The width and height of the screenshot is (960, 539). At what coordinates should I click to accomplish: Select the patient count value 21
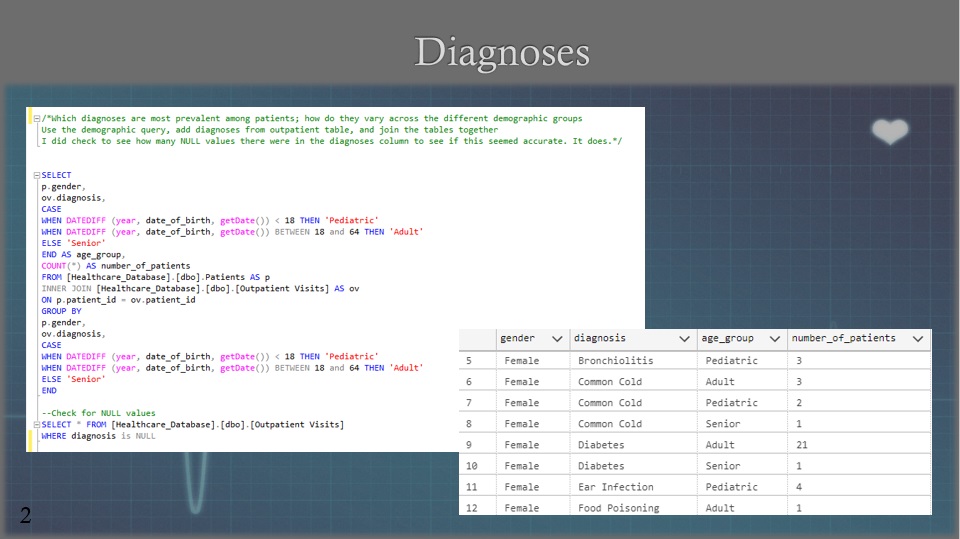(801, 445)
